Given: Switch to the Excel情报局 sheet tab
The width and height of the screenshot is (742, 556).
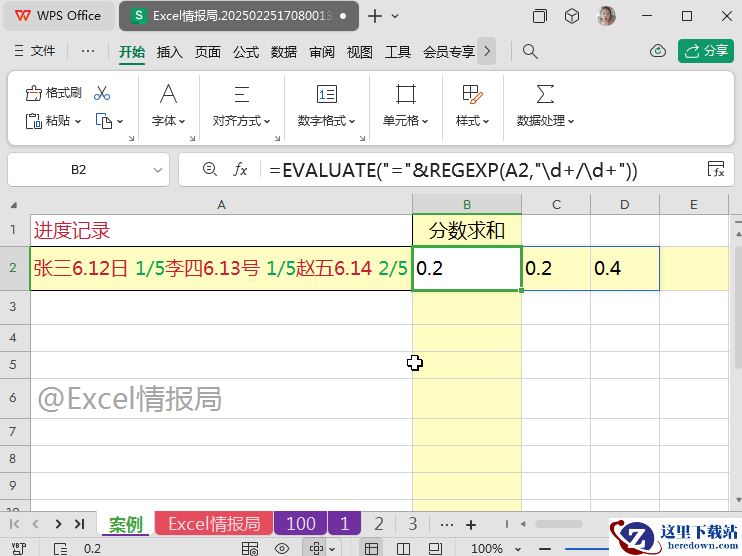Looking at the screenshot, I should (x=213, y=524).
